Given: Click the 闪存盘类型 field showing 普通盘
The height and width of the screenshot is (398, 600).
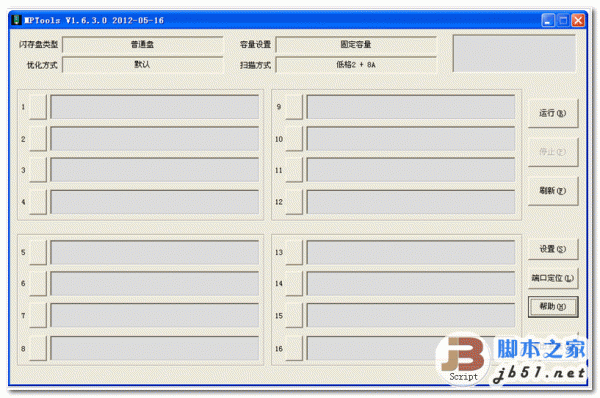Looking at the screenshot, I should (x=143, y=44).
